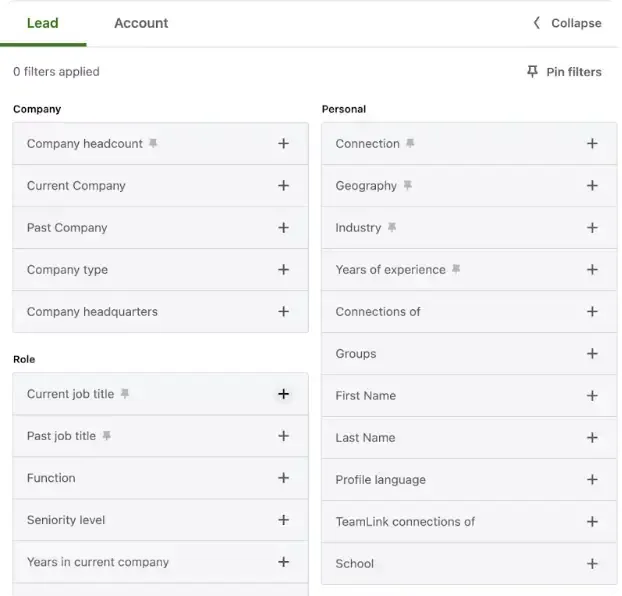Collapse the filters panel
This screenshot has width=622, height=596.
567,23
